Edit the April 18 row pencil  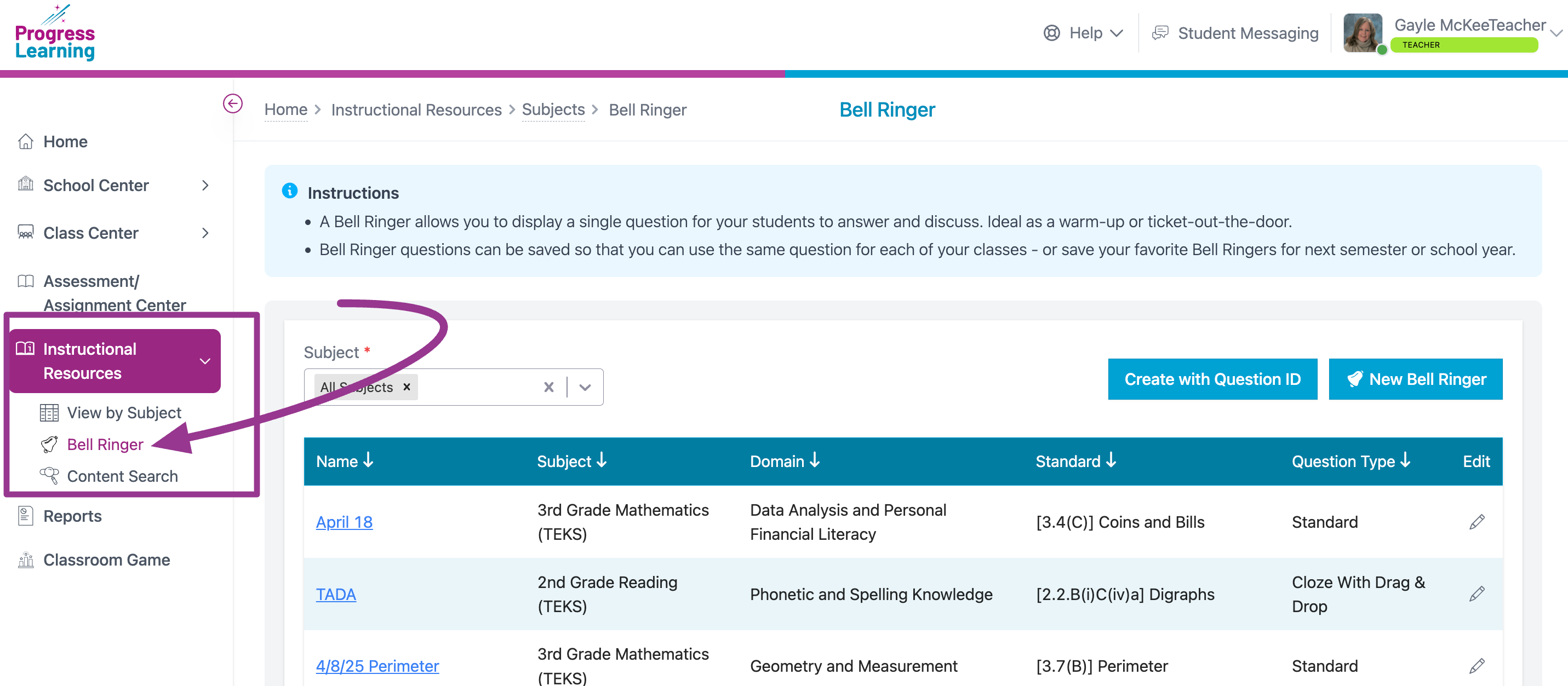pyautogui.click(x=1477, y=522)
